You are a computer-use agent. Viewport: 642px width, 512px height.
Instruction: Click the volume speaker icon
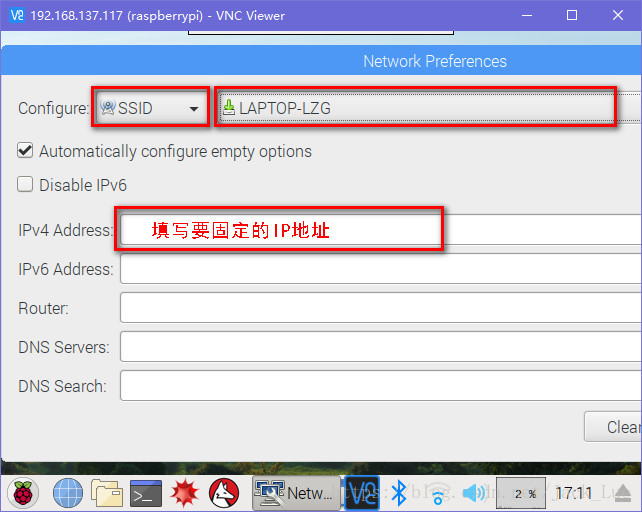[474, 493]
